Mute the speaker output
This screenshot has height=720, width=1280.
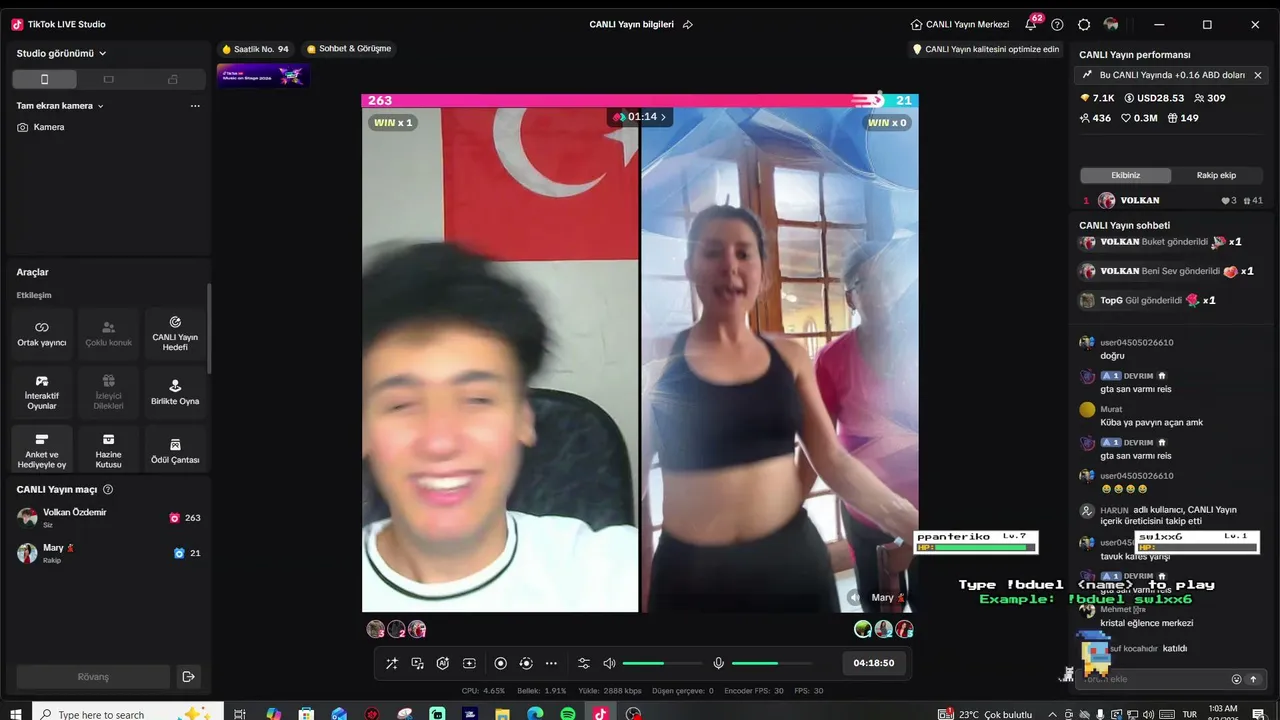[609, 663]
